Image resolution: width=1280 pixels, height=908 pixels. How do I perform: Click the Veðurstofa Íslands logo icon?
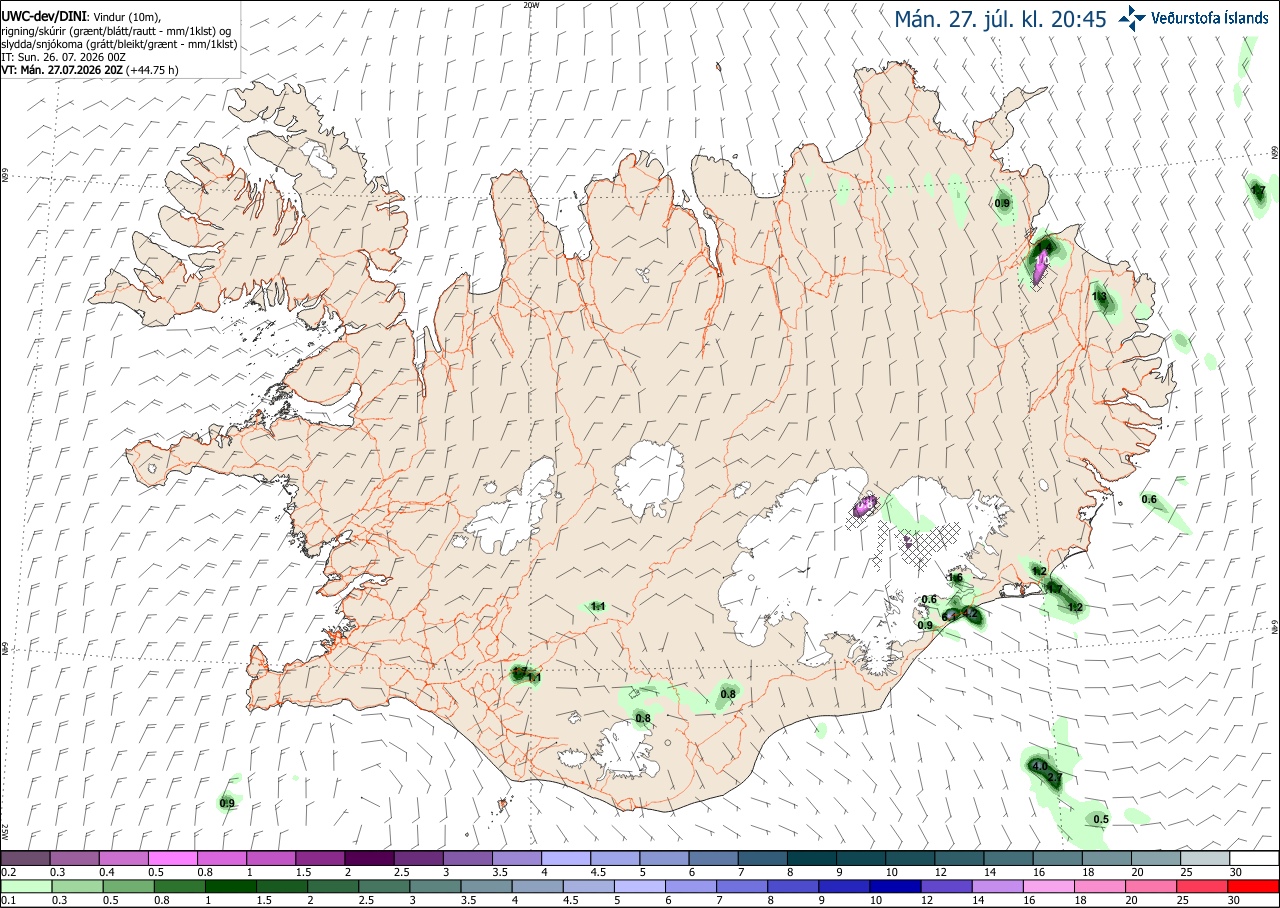pos(1133,17)
